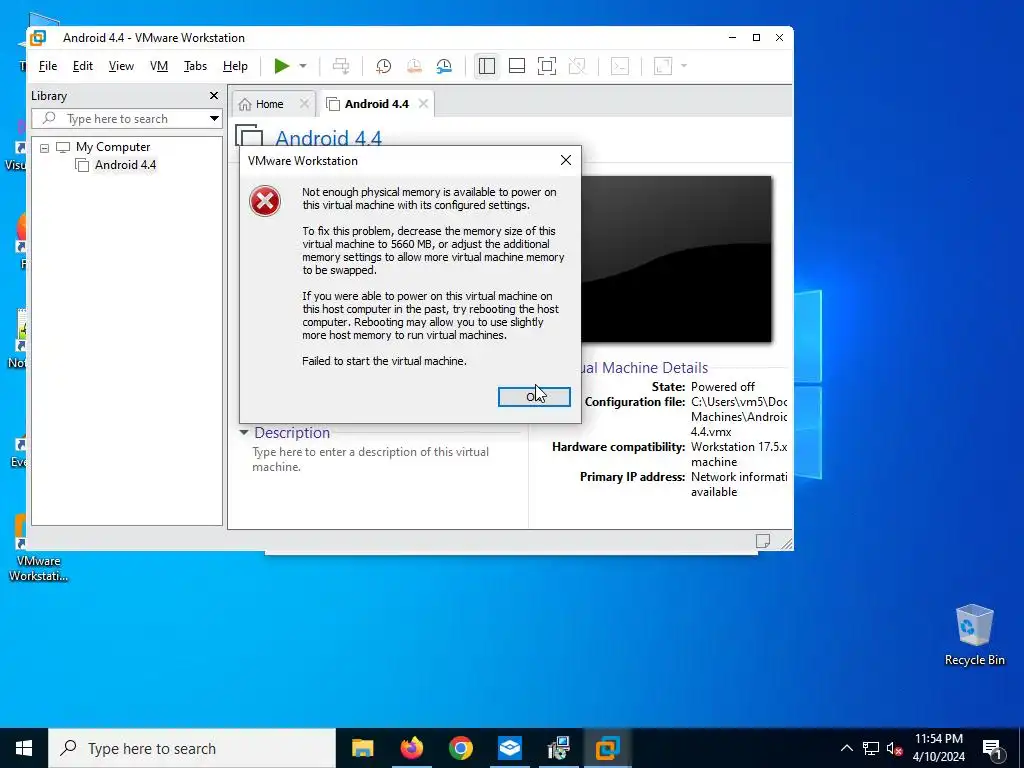Open the Tabs menu
Viewport: 1024px width, 768px height.
[x=195, y=66]
